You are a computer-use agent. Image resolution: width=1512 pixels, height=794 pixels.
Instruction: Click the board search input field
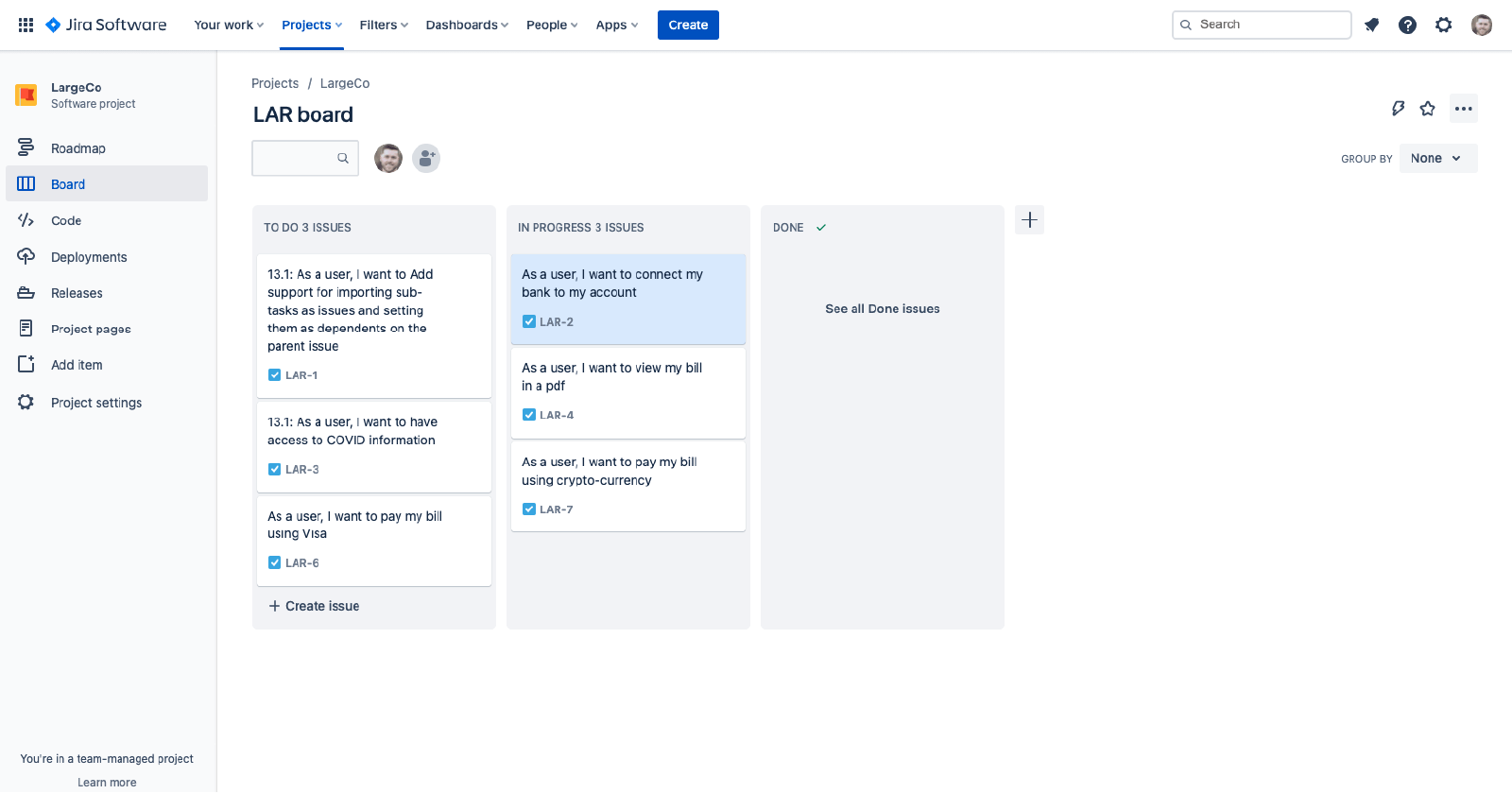click(297, 158)
